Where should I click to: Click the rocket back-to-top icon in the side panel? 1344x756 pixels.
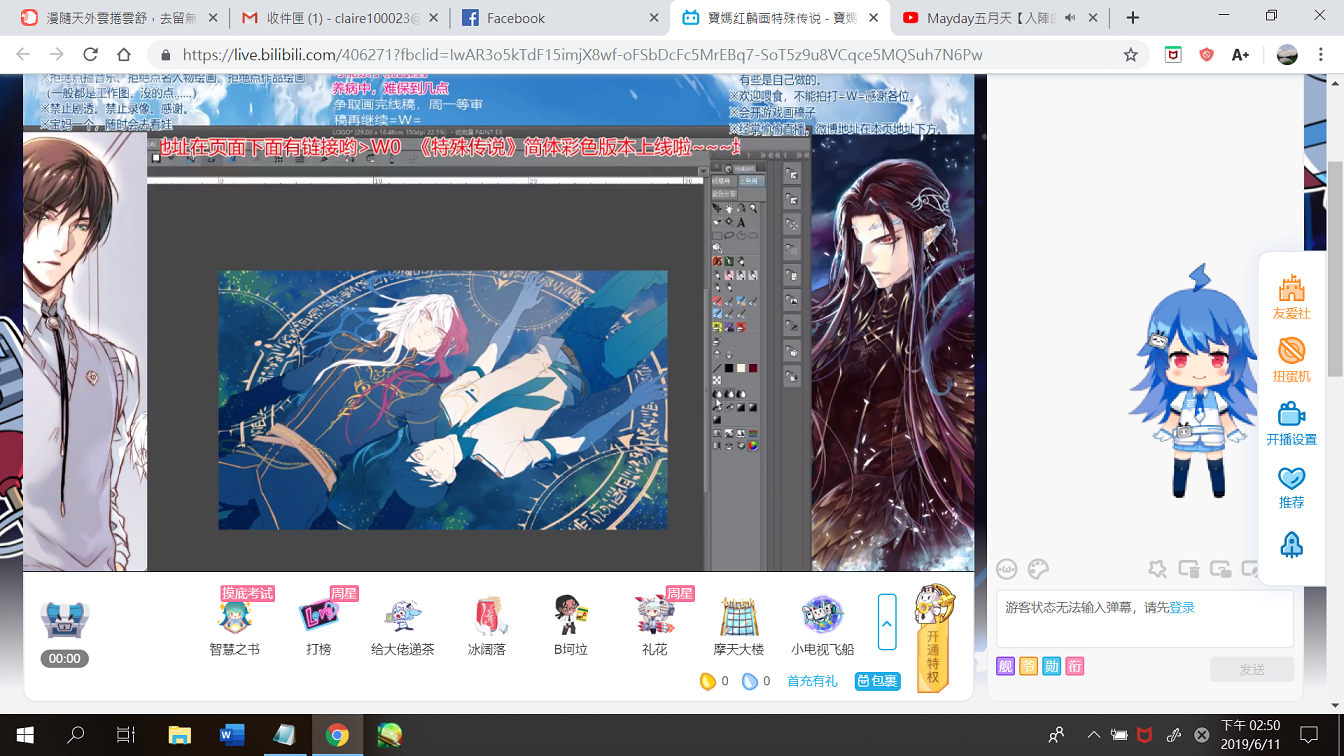click(x=1291, y=545)
